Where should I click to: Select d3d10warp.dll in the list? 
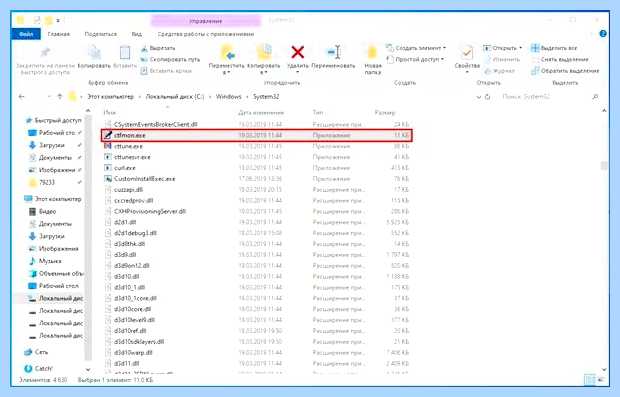(257, 352)
